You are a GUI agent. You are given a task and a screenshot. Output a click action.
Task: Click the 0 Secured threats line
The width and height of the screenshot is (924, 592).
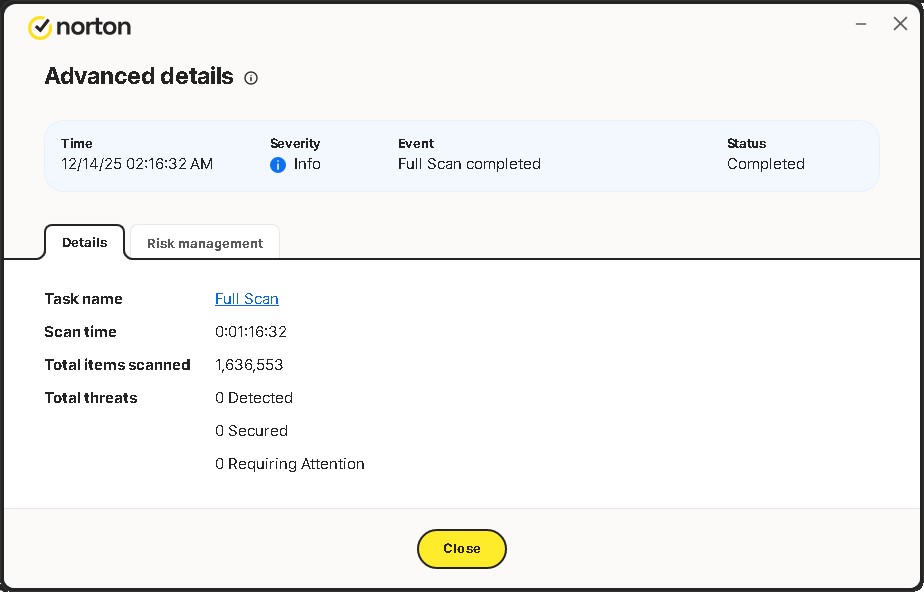(x=251, y=431)
